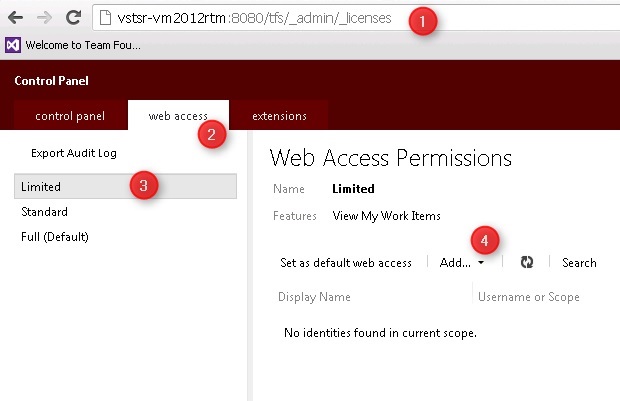Reload the page with the refresh icon
Screen dimensions: 620x401
(x=73, y=18)
